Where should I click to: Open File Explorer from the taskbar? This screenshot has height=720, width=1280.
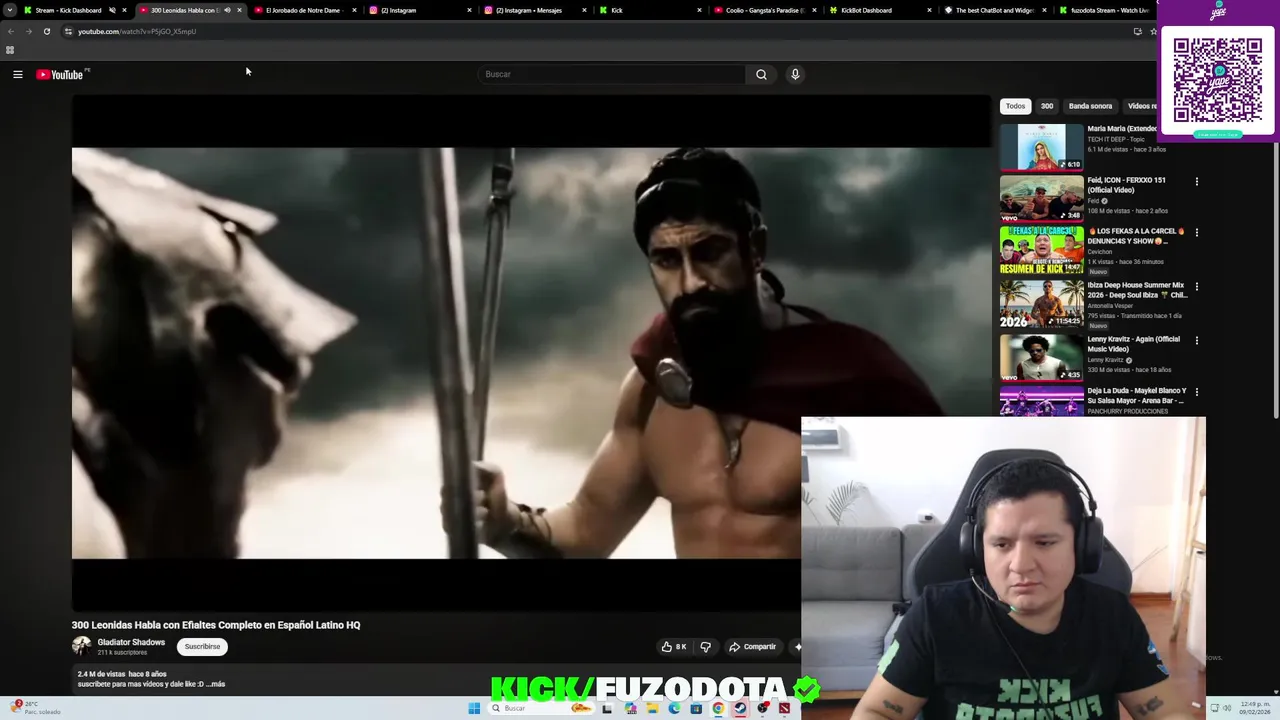point(652,708)
